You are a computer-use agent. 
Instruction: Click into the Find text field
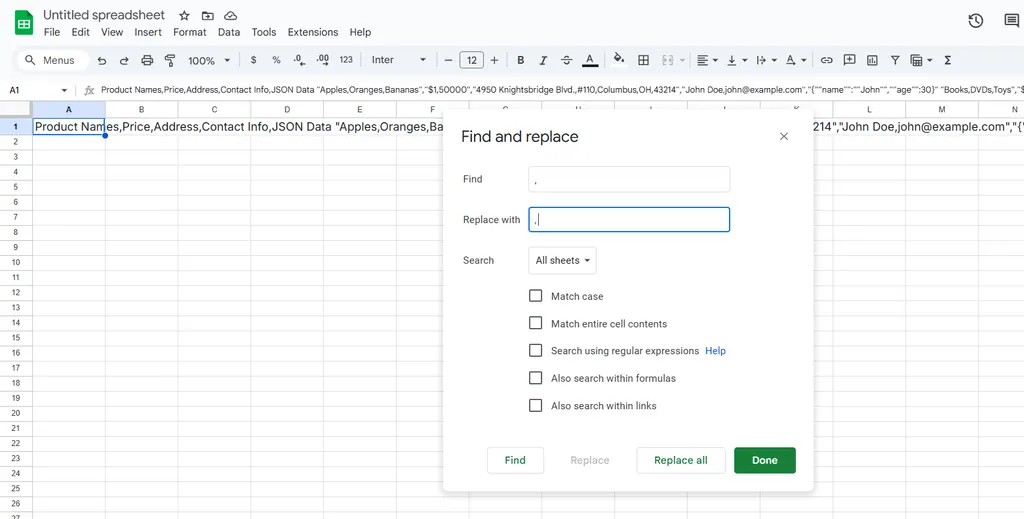coord(629,180)
